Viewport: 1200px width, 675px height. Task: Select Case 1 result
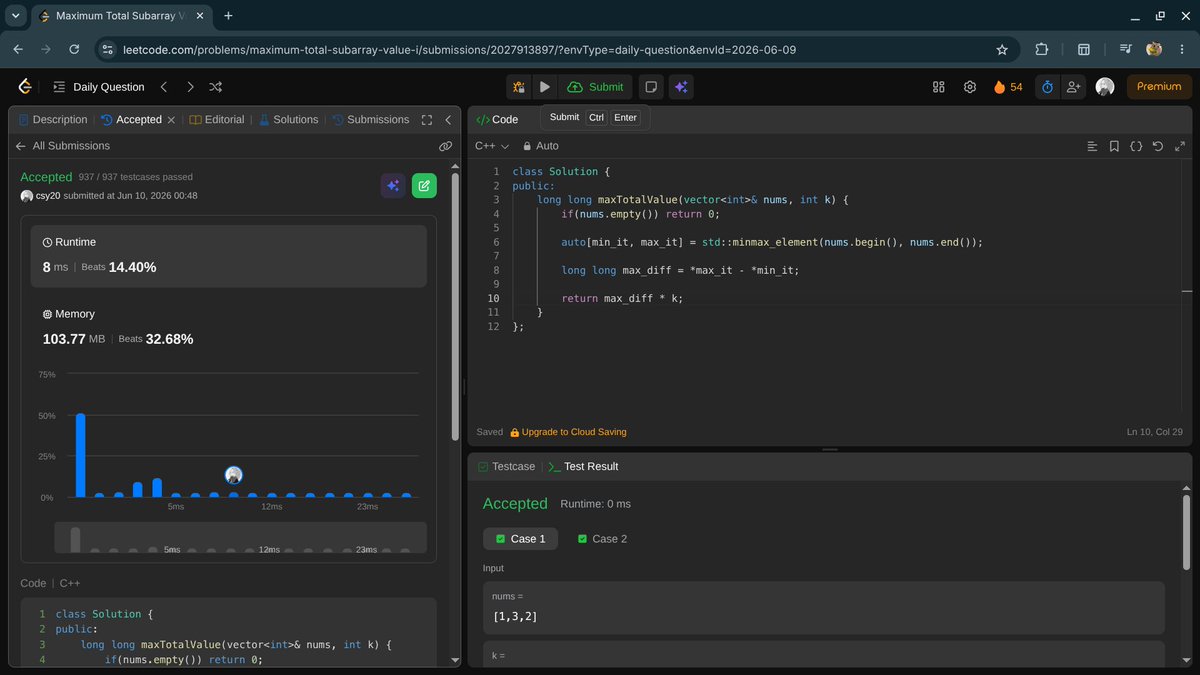pos(520,539)
